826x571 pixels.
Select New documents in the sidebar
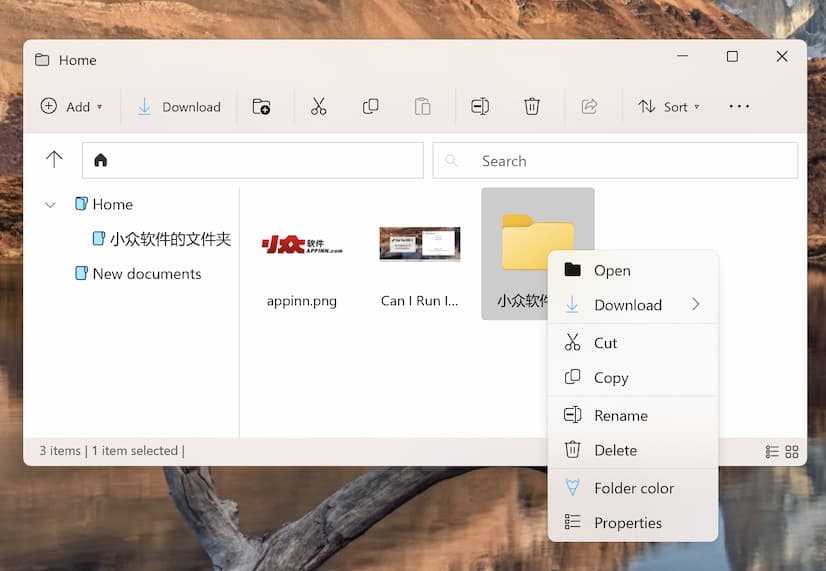click(x=138, y=274)
